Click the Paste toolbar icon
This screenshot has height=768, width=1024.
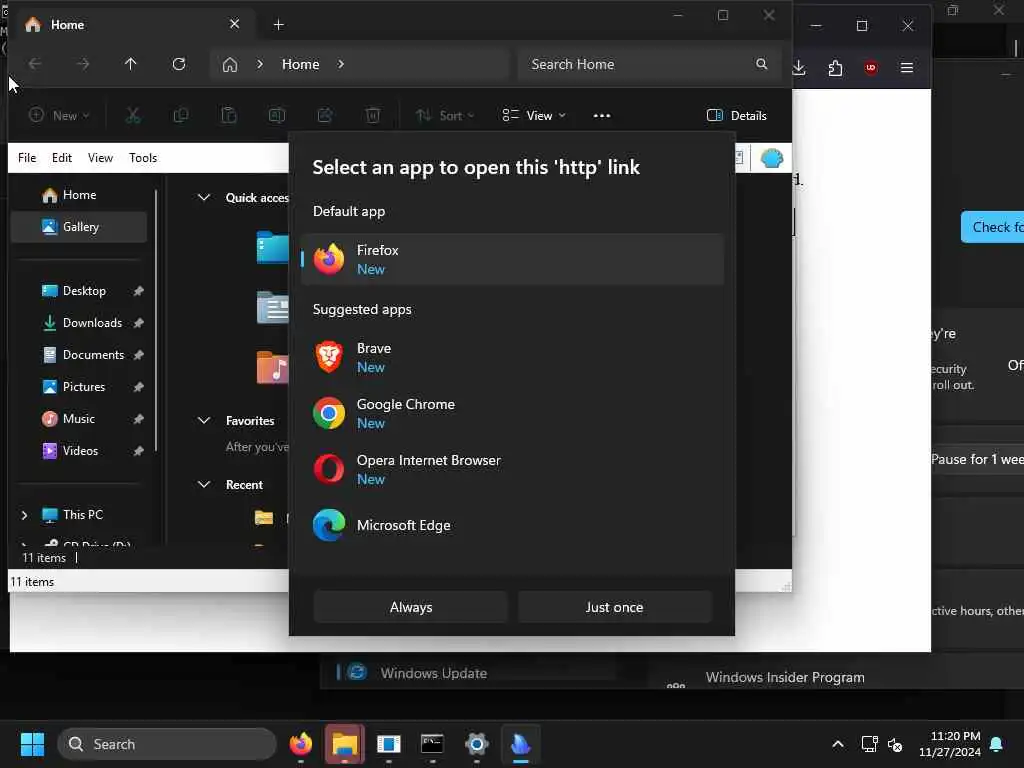[x=229, y=116]
